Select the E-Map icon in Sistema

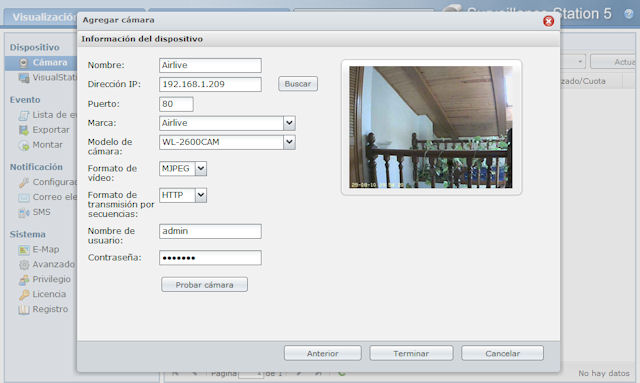(x=24, y=249)
